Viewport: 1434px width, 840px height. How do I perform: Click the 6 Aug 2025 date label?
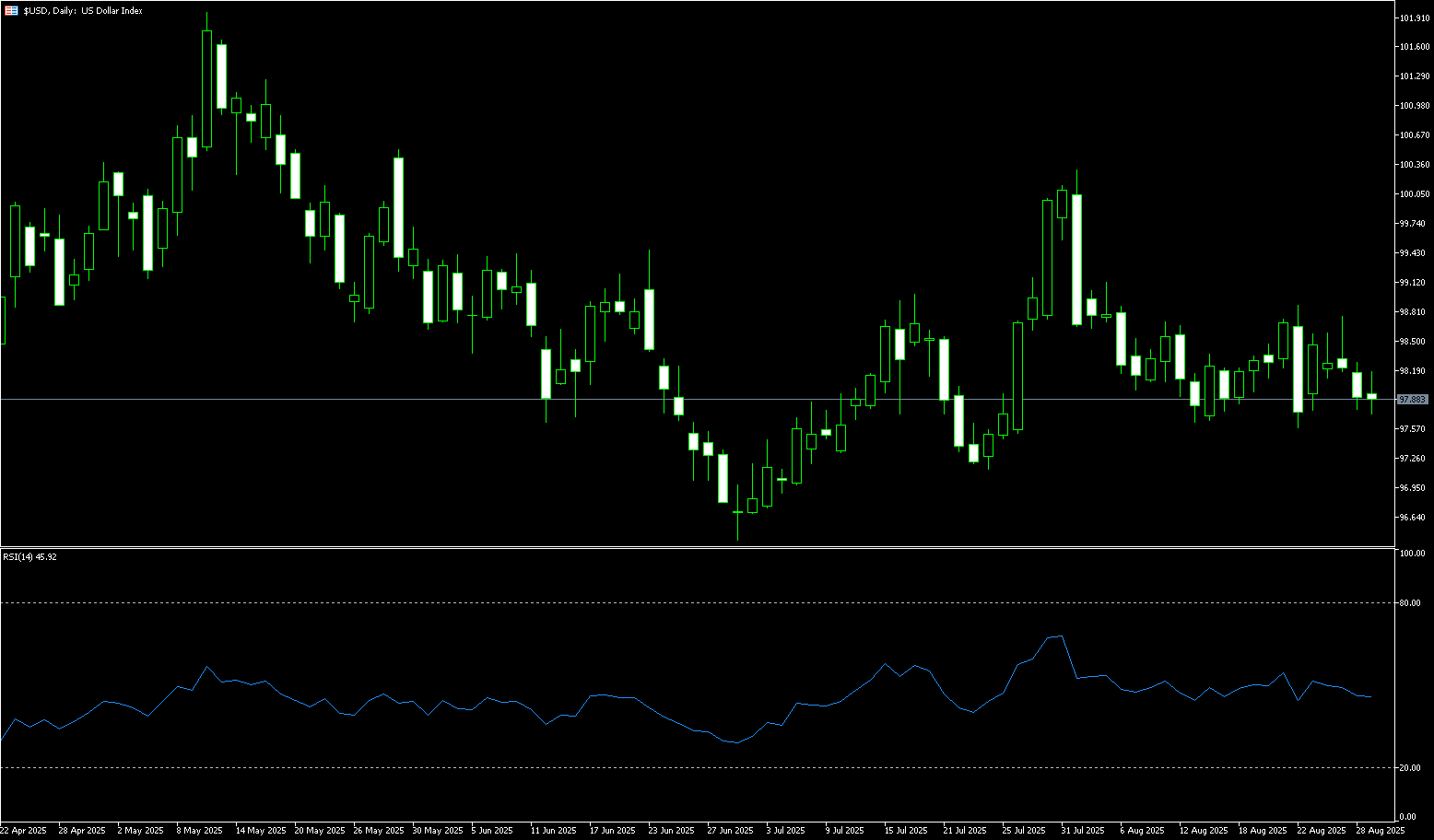(1142, 831)
